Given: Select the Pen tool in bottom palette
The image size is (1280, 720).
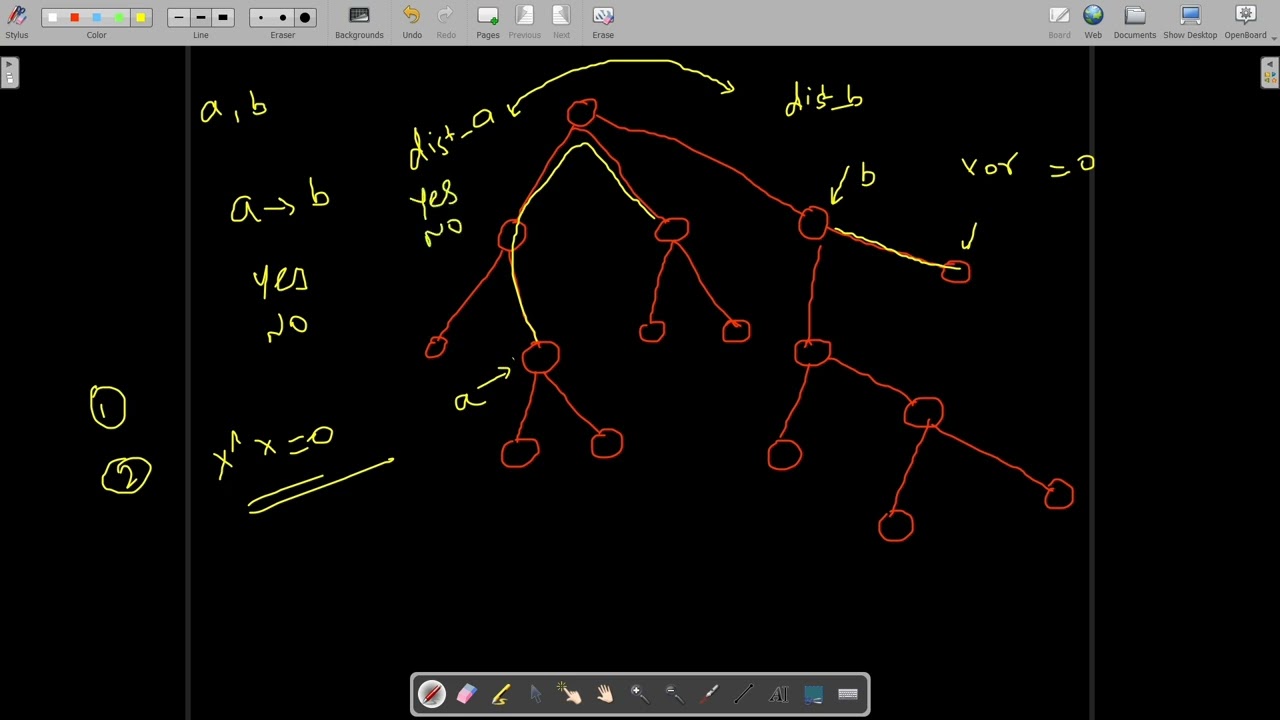Looking at the screenshot, I should (x=432, y=694).
